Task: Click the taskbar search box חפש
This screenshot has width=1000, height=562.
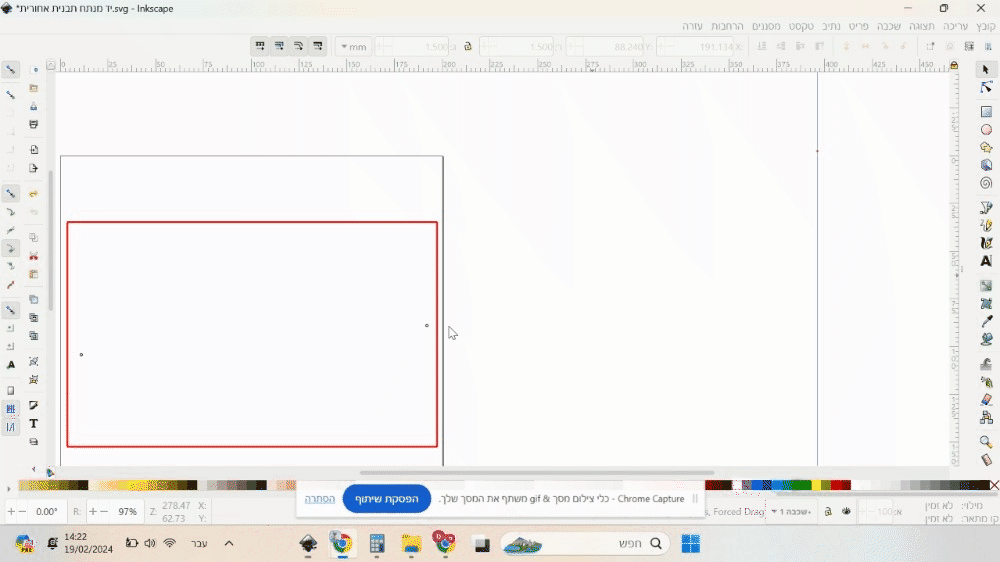Action: [x=584, y=544]
